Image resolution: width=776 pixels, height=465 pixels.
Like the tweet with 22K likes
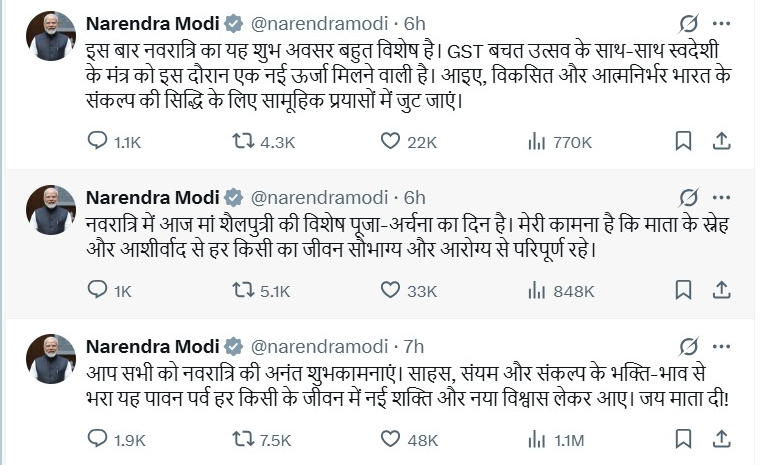click(390, 142)
